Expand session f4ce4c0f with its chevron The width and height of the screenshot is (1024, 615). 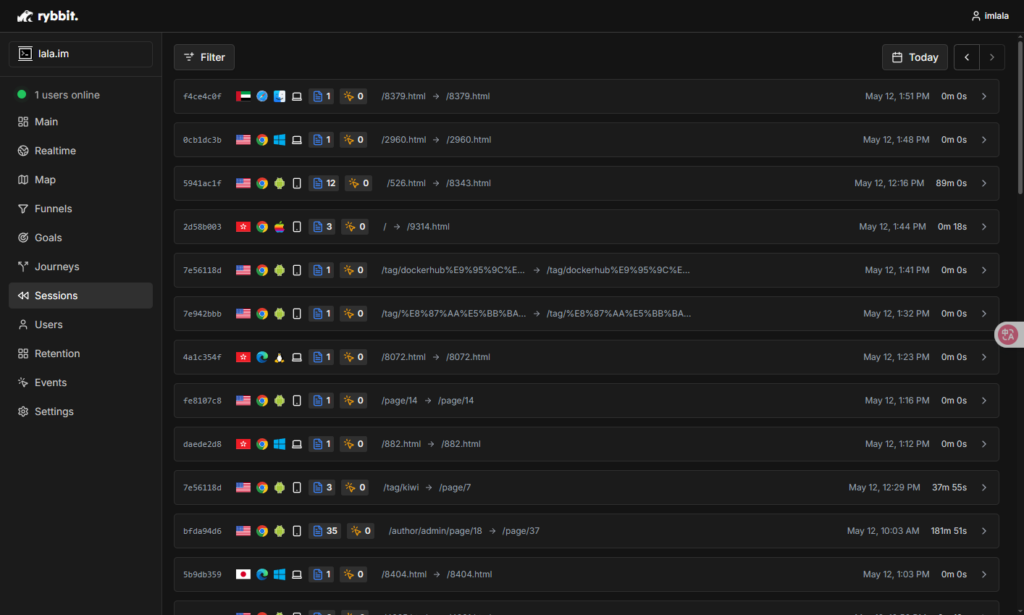pyautogui.click(x=983, y=97)
